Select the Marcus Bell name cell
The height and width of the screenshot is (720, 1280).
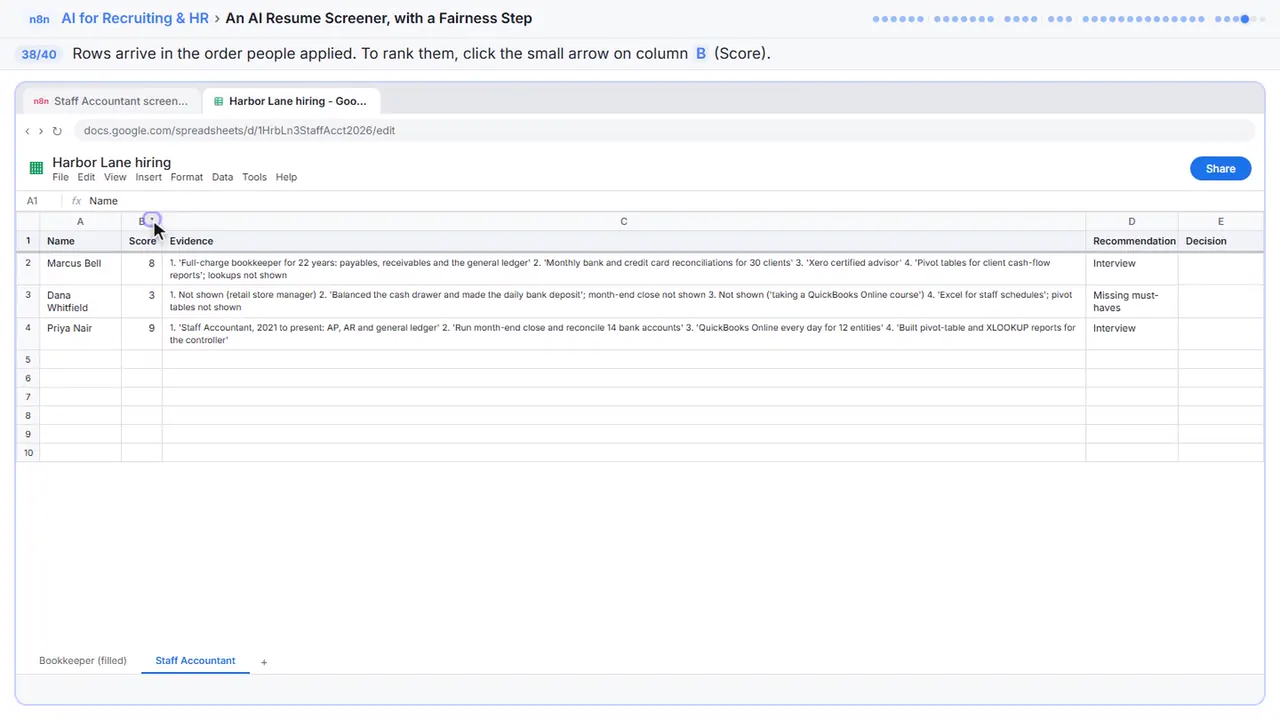[80, 269]
